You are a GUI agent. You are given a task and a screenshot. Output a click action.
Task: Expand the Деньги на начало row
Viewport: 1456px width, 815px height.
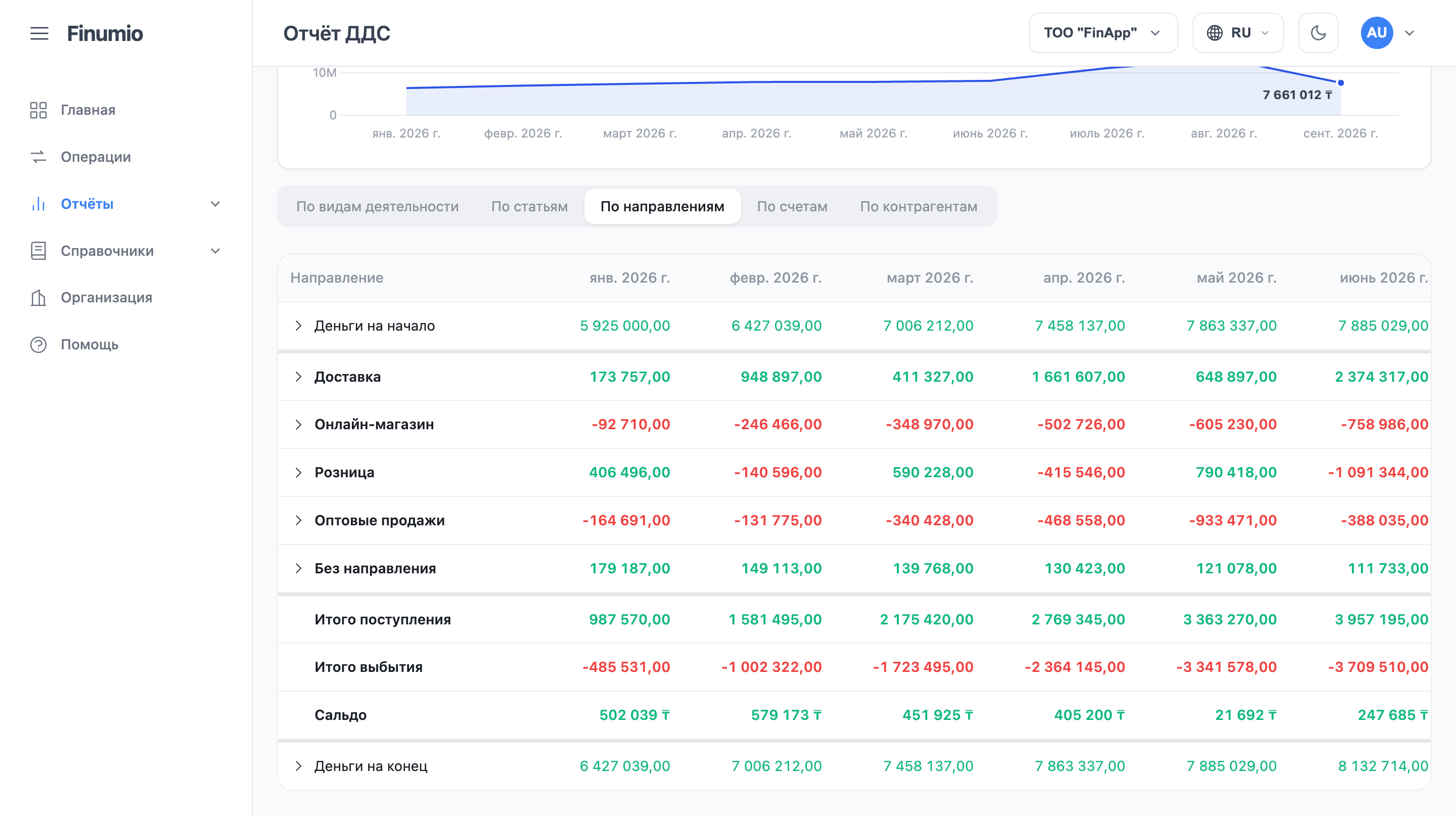click(x=298, y=326)
